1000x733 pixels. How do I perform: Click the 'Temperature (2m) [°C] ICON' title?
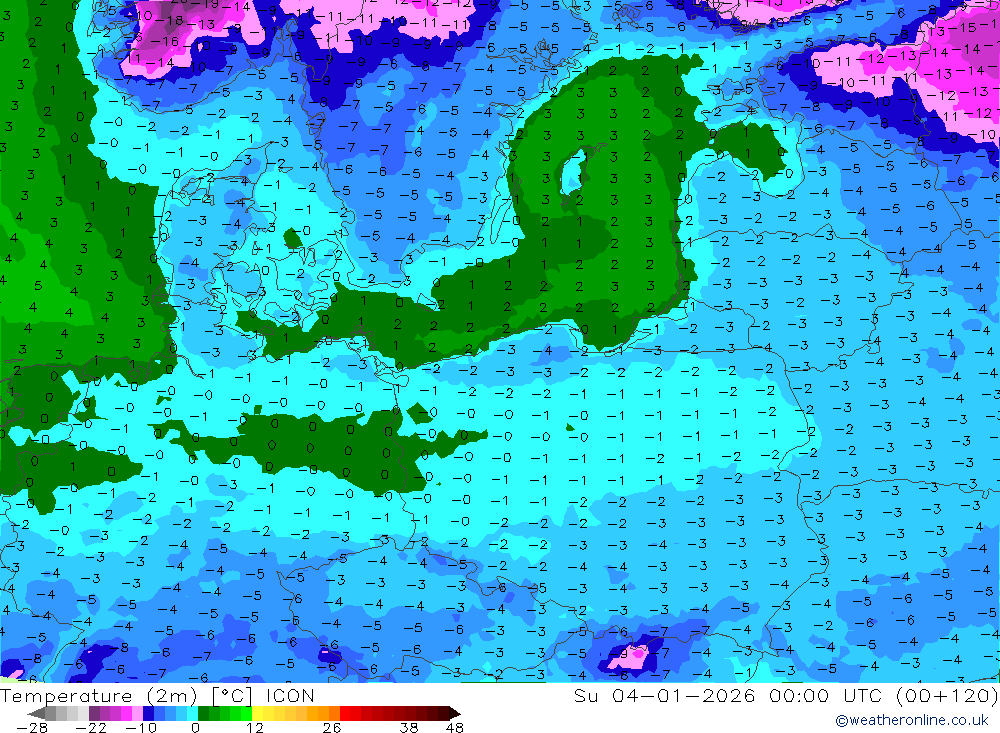tap(157, 695)
